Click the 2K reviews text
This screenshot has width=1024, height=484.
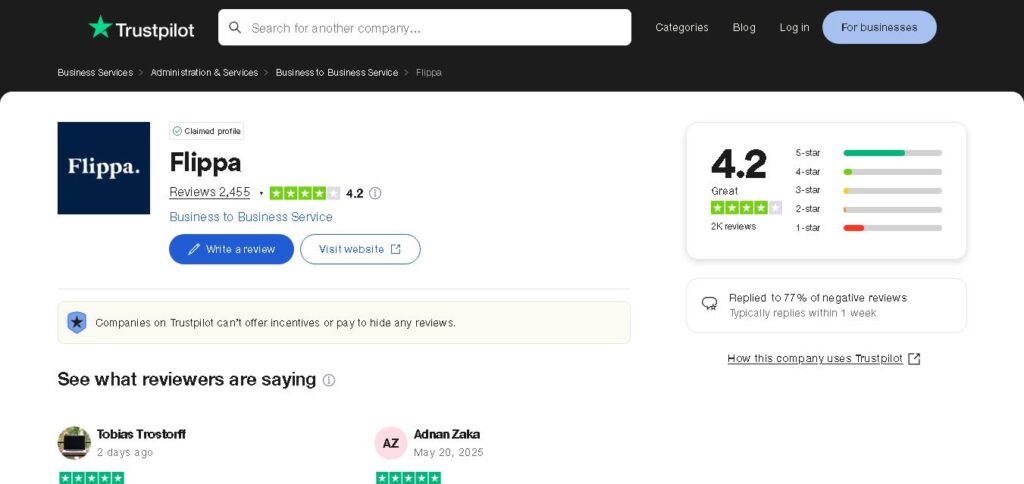733,226
